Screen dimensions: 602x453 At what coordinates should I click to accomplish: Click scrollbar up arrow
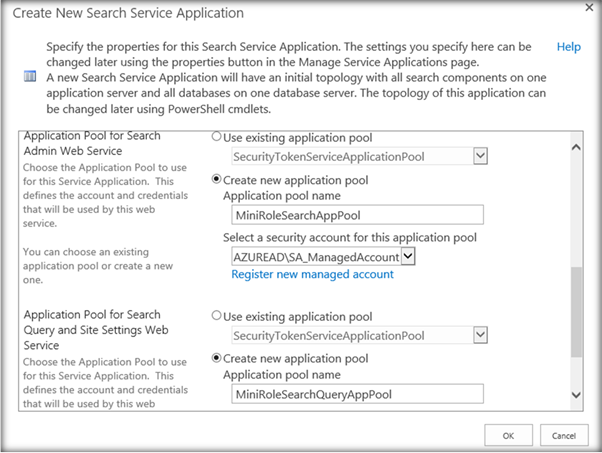(x=575, y=147)
